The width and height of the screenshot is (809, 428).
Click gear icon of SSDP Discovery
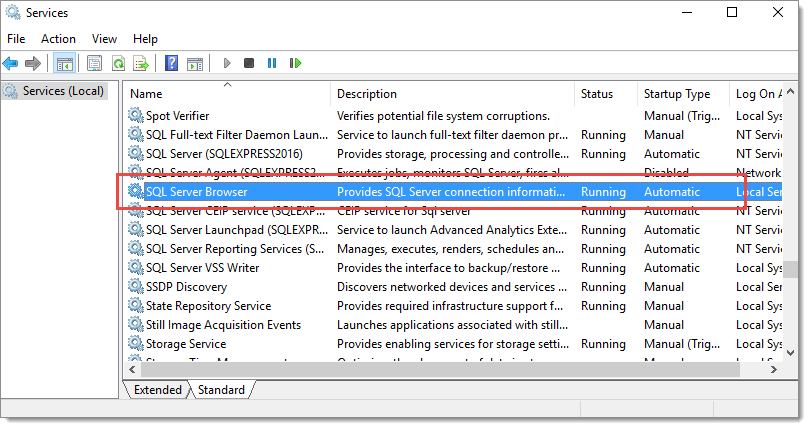click(136, 286)
